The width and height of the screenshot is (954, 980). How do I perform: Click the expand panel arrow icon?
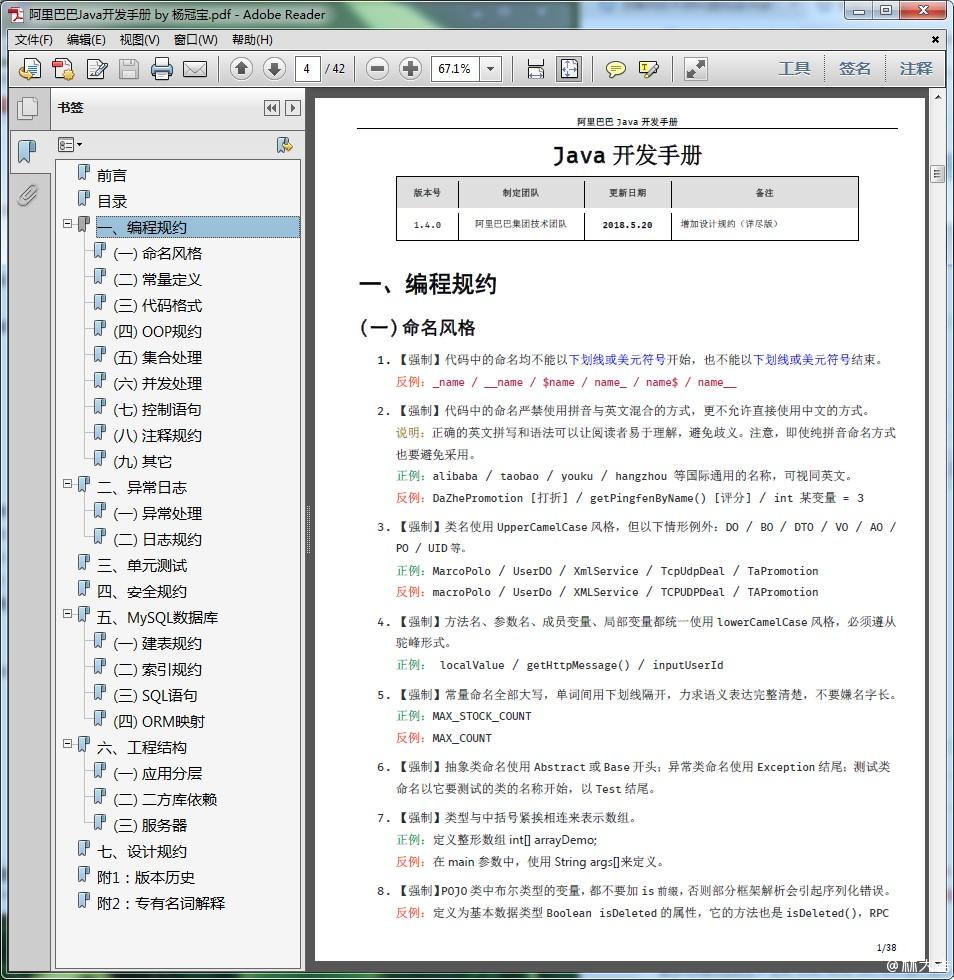(x=292, y=108)
